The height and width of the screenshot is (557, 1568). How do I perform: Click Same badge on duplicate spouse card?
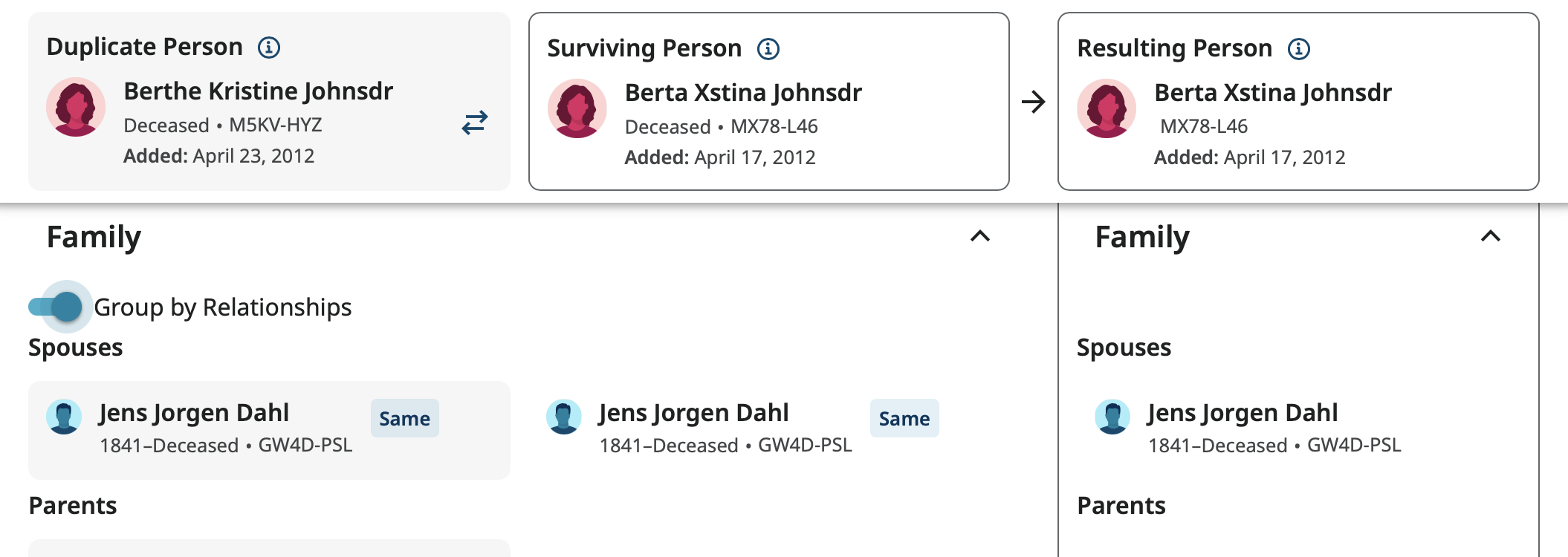coord(404,419)
